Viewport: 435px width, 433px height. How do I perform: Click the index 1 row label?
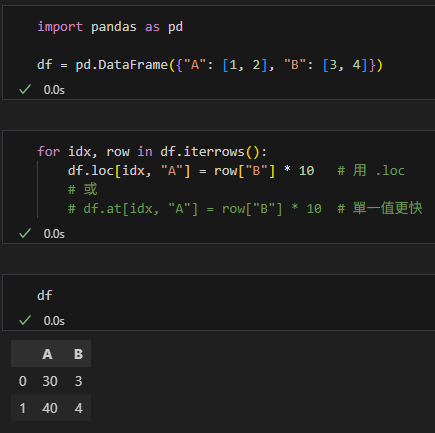click(x=22, y=408)
